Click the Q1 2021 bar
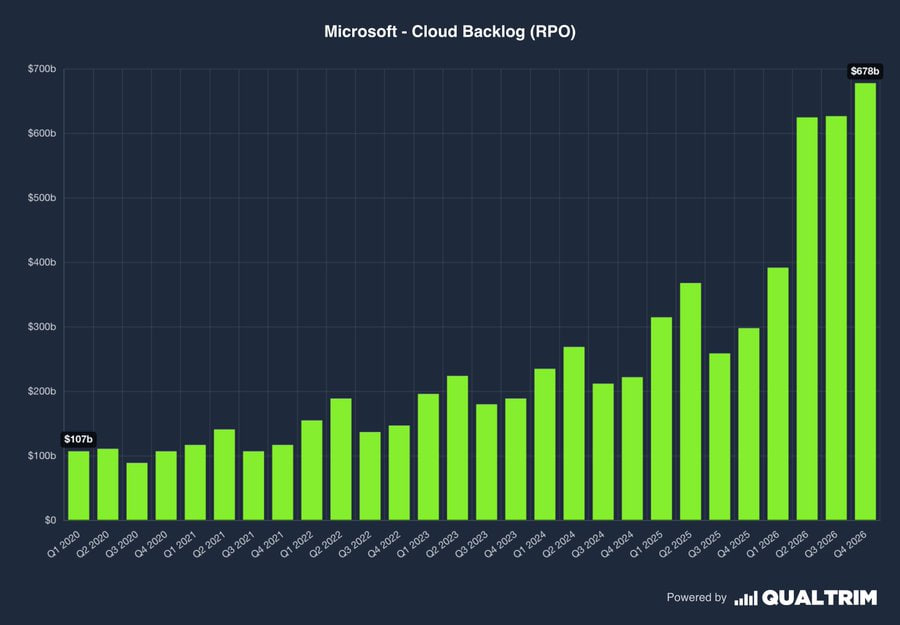This screenshot has width=900, height=625. 195,483
